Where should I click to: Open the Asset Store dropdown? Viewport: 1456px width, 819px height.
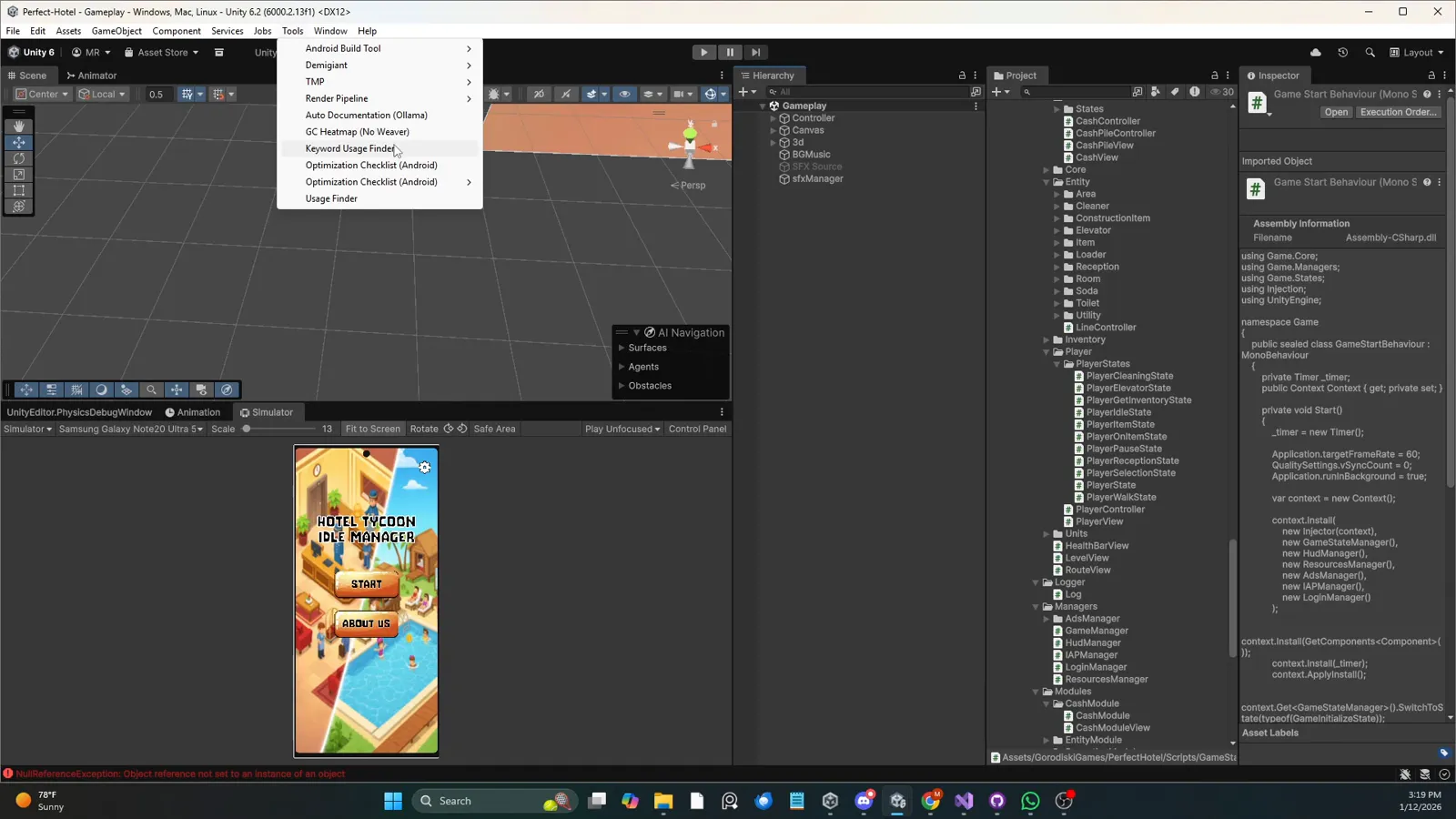click(x=161, y=53)
